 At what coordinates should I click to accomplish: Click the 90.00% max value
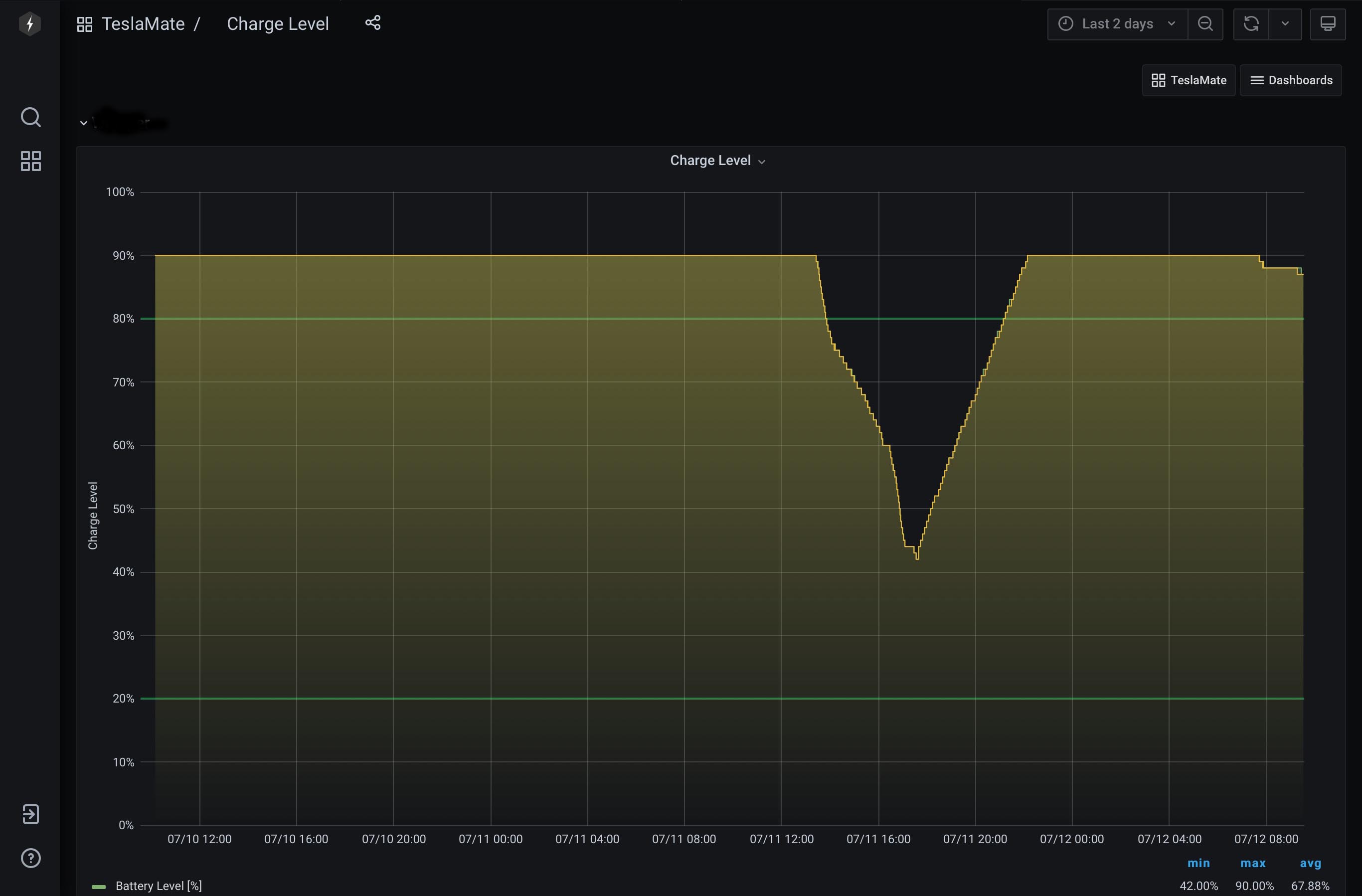1254,886
